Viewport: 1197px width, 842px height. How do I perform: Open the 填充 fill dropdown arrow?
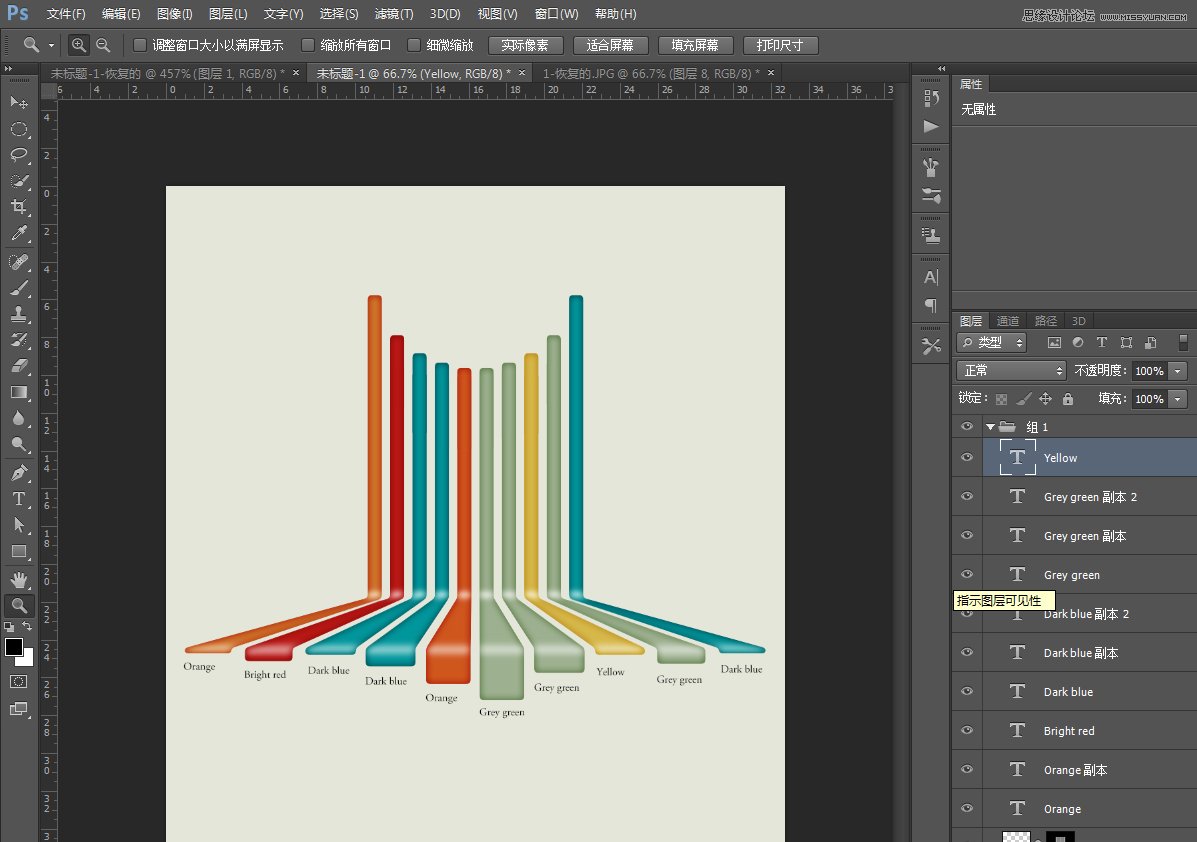click(1178, 398)
